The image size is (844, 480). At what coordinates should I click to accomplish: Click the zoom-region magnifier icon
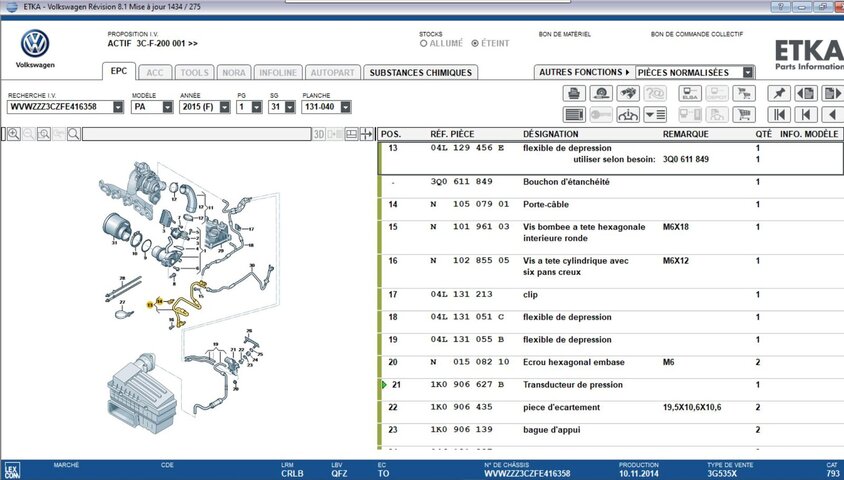click(44, 134)
